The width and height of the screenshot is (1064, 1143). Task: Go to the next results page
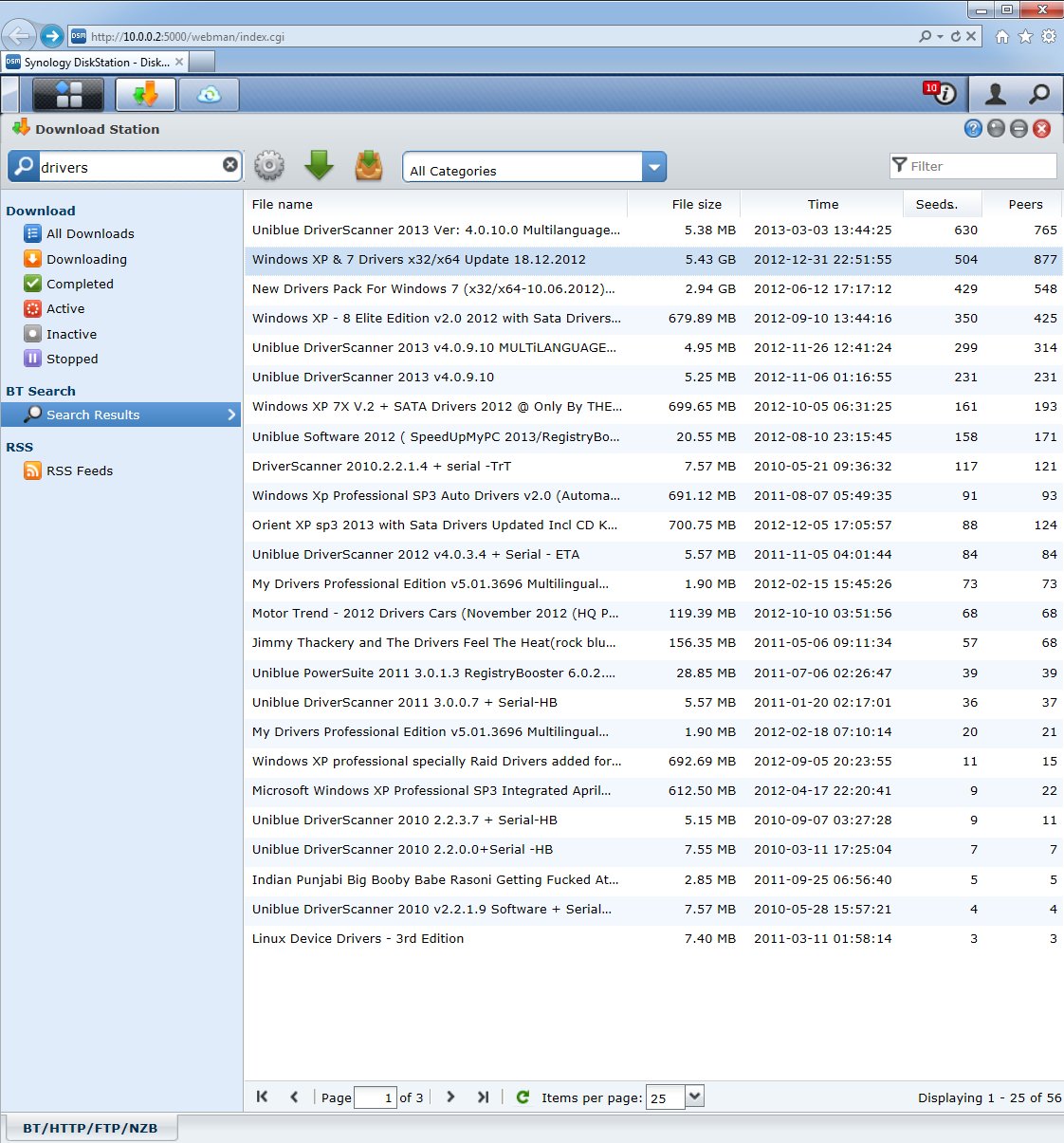(x=450, y=1097)
